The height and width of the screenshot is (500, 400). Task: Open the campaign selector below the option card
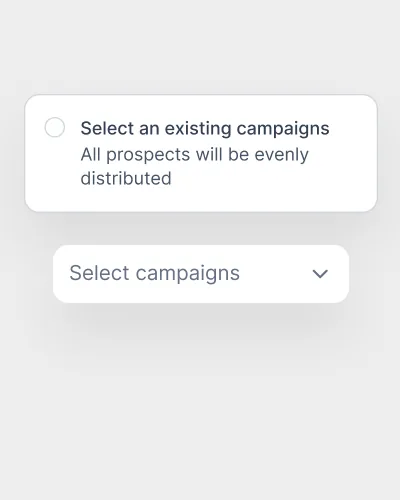201,274
